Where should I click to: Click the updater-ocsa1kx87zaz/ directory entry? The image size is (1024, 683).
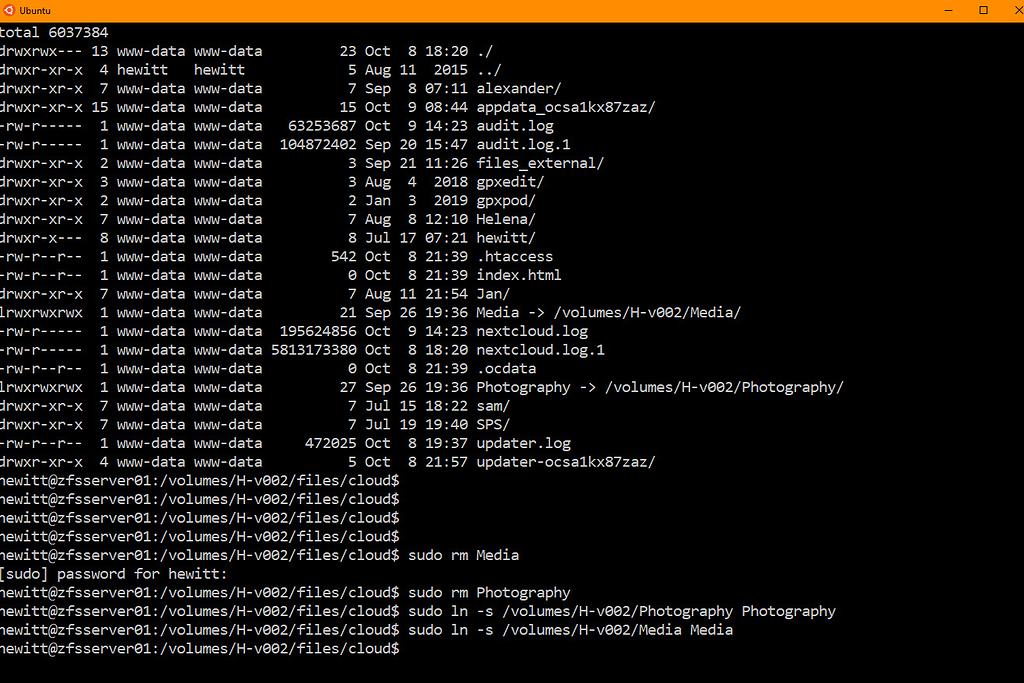click(x=566, y=462)
